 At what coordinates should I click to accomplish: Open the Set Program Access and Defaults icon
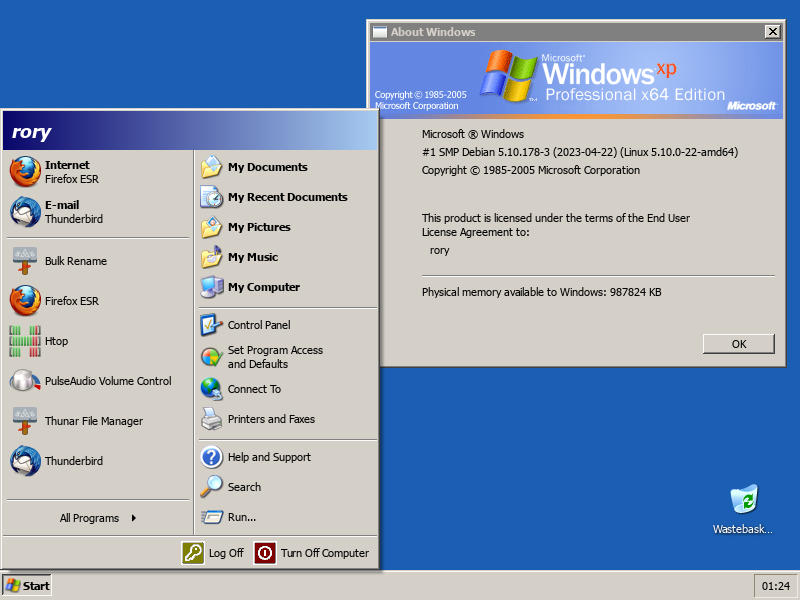tap(211, 357)
